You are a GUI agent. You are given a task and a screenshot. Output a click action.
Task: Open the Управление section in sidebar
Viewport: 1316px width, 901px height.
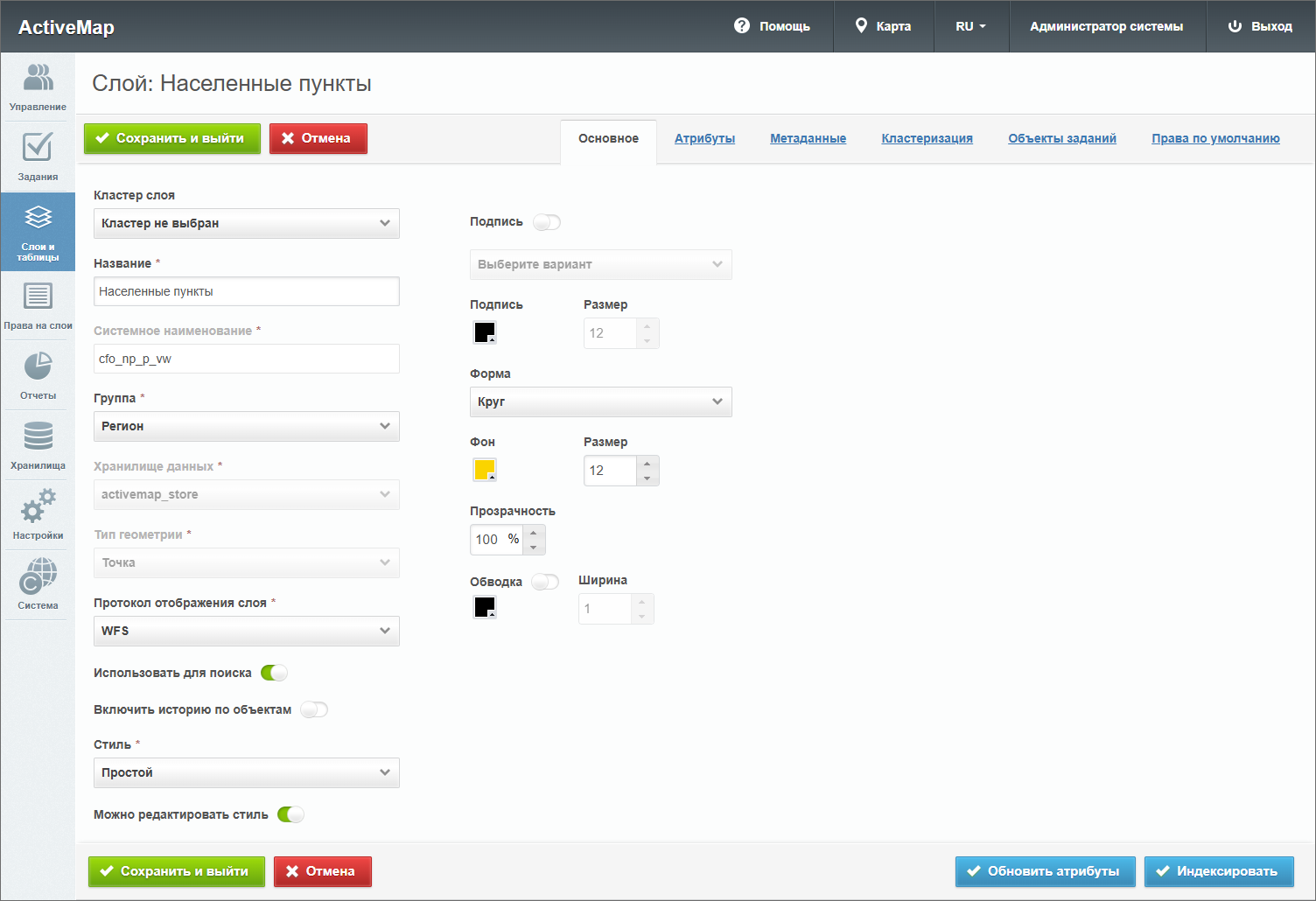pyautogui.click(x=38, y=87)
